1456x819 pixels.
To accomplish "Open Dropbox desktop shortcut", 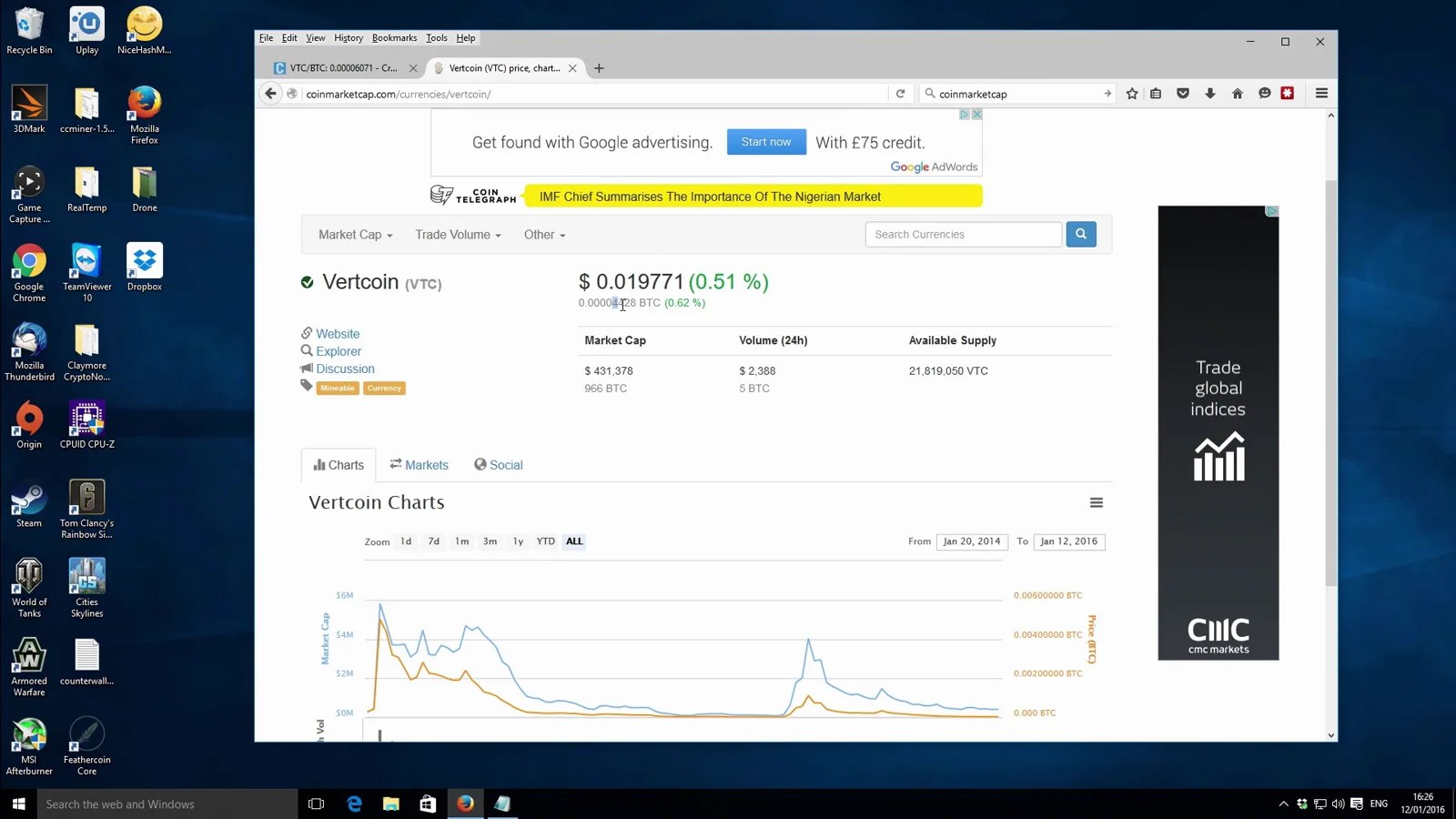I will pos(145,268).
